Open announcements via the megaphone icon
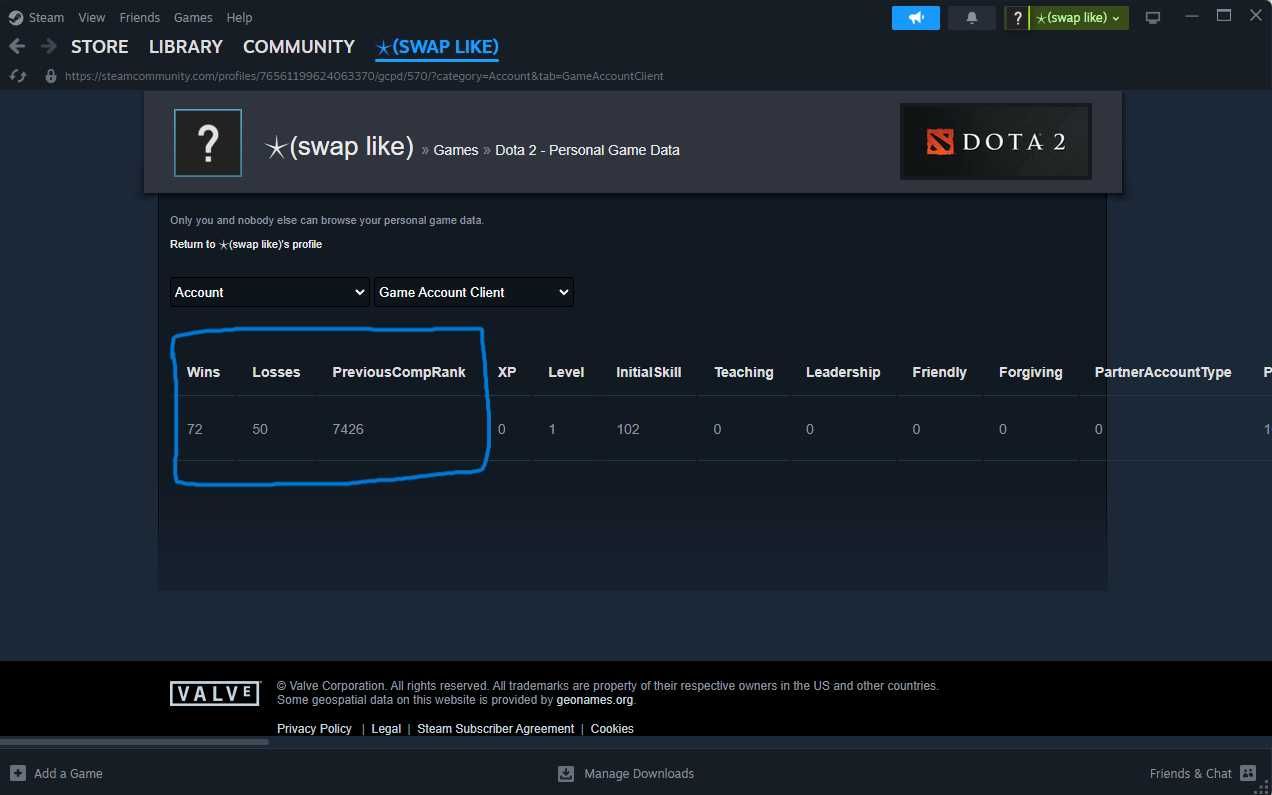Screen dimensions: 1272x795 click(x=916, y=18)
